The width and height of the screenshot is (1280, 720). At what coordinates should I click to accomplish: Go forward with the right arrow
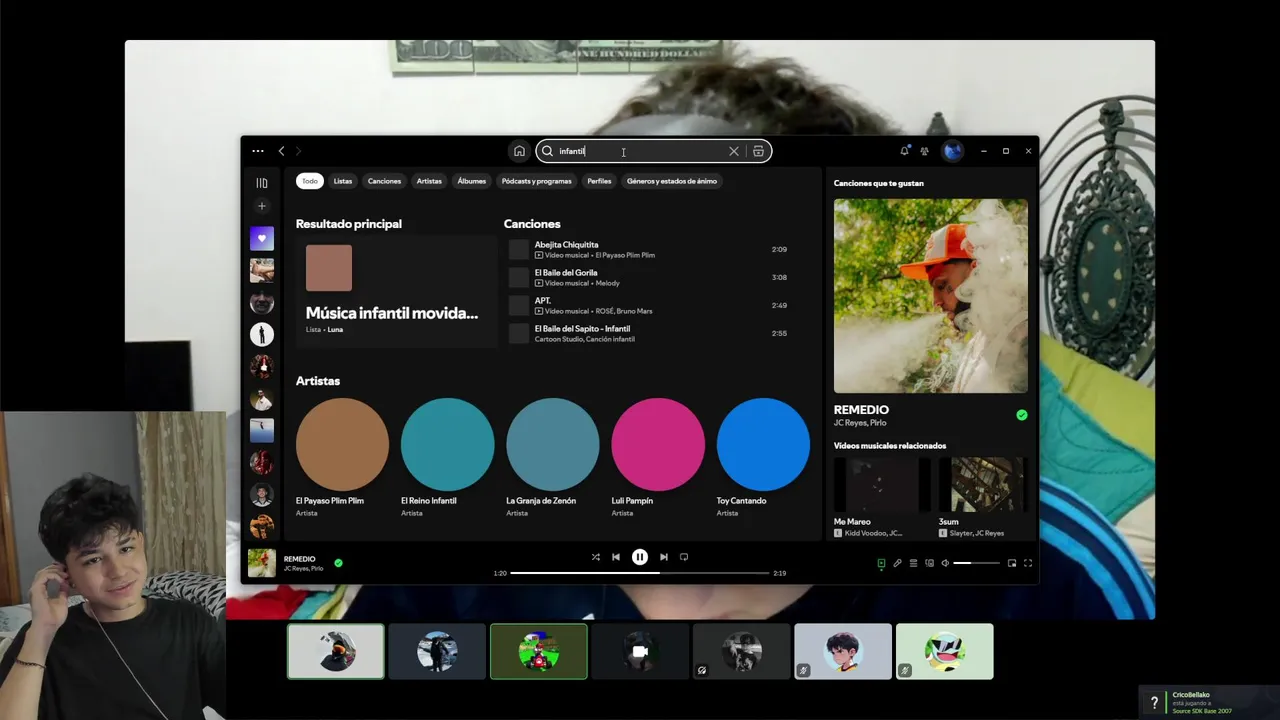coord(298,151)
